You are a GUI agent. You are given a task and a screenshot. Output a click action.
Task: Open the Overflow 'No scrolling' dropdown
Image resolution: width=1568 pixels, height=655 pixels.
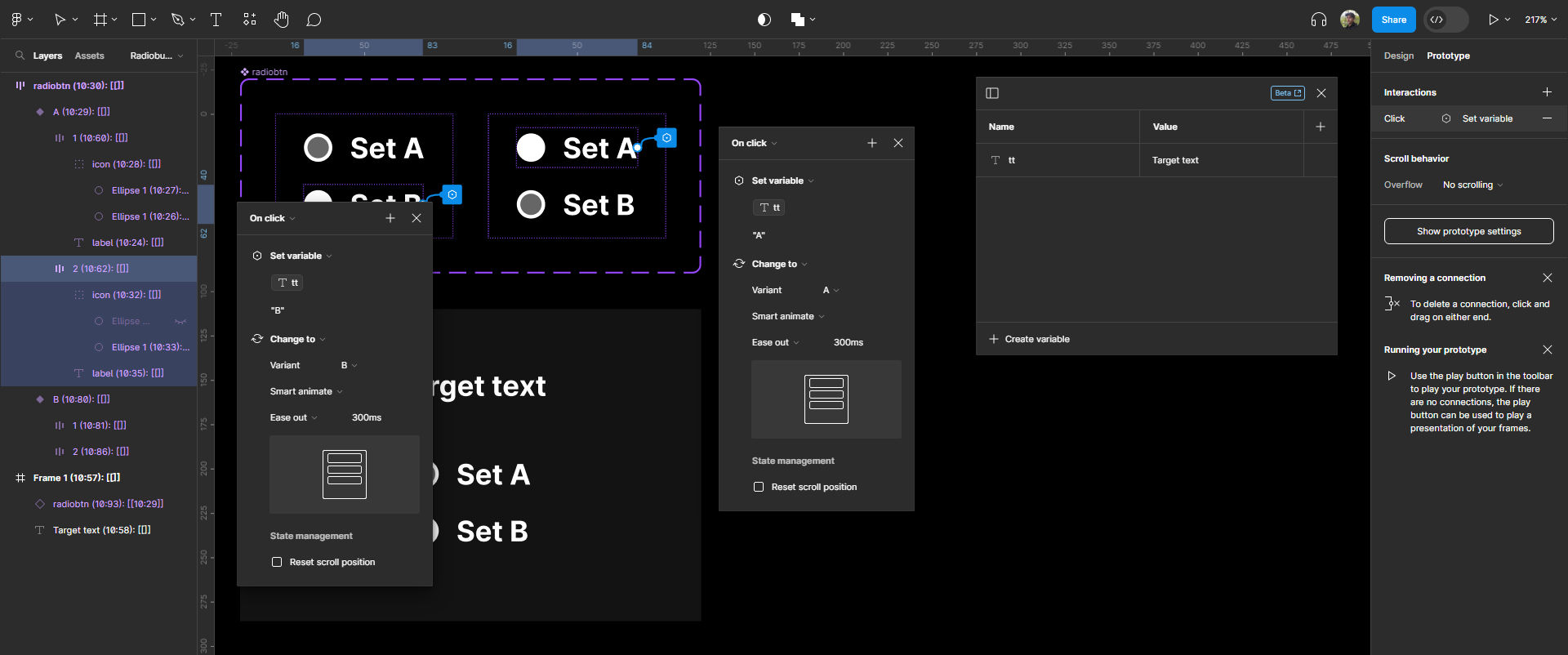click(x=1472, y=185)
